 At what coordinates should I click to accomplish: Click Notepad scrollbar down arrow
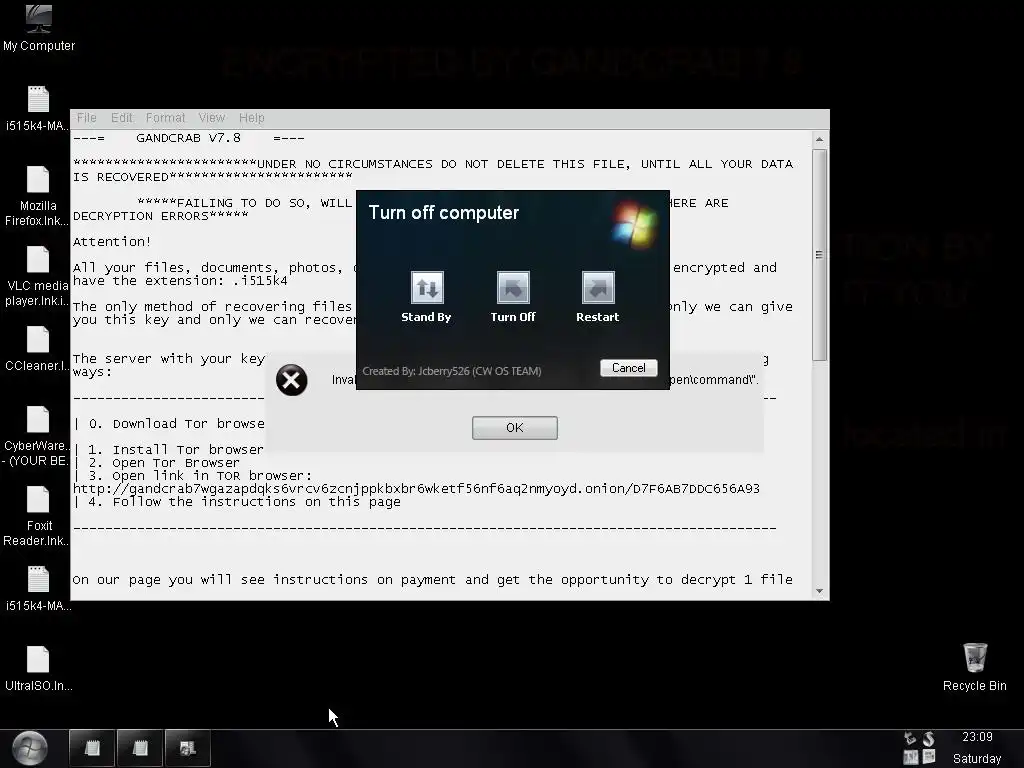click(820, 591)
